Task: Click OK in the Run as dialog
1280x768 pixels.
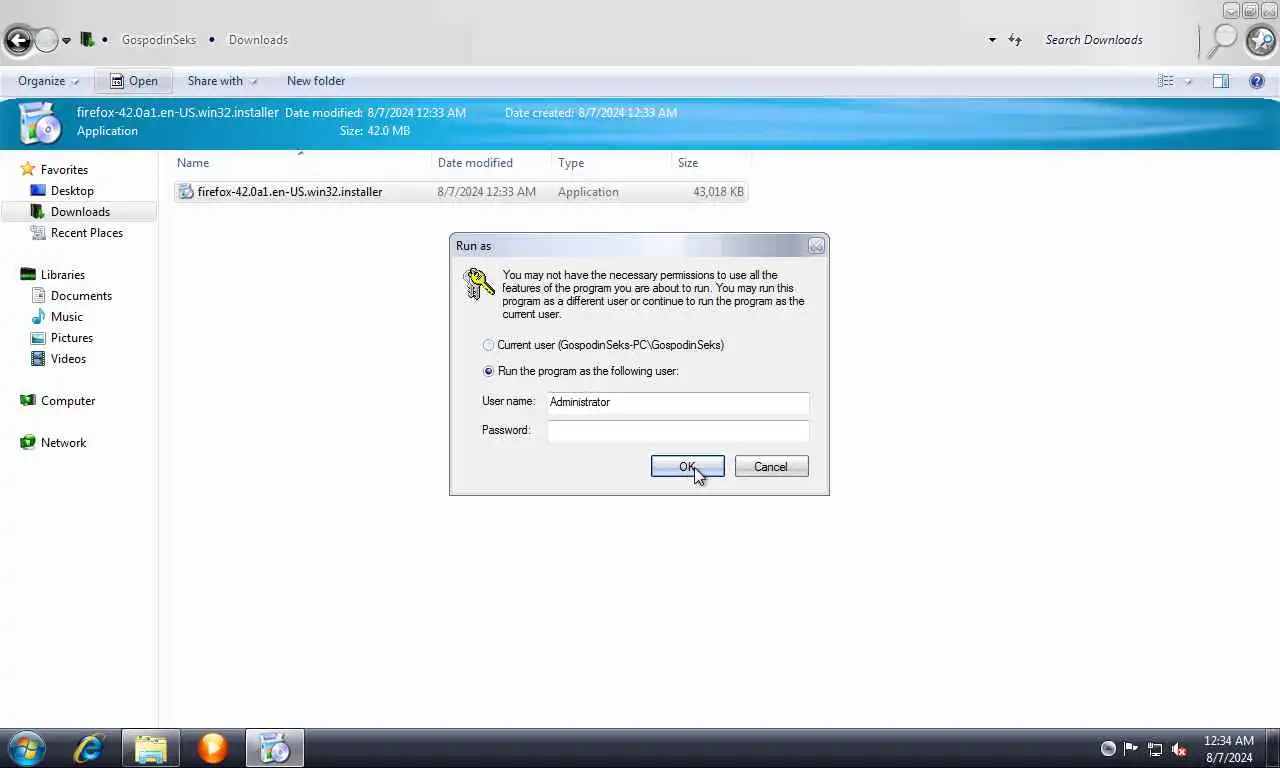Action: pos(687,467)
